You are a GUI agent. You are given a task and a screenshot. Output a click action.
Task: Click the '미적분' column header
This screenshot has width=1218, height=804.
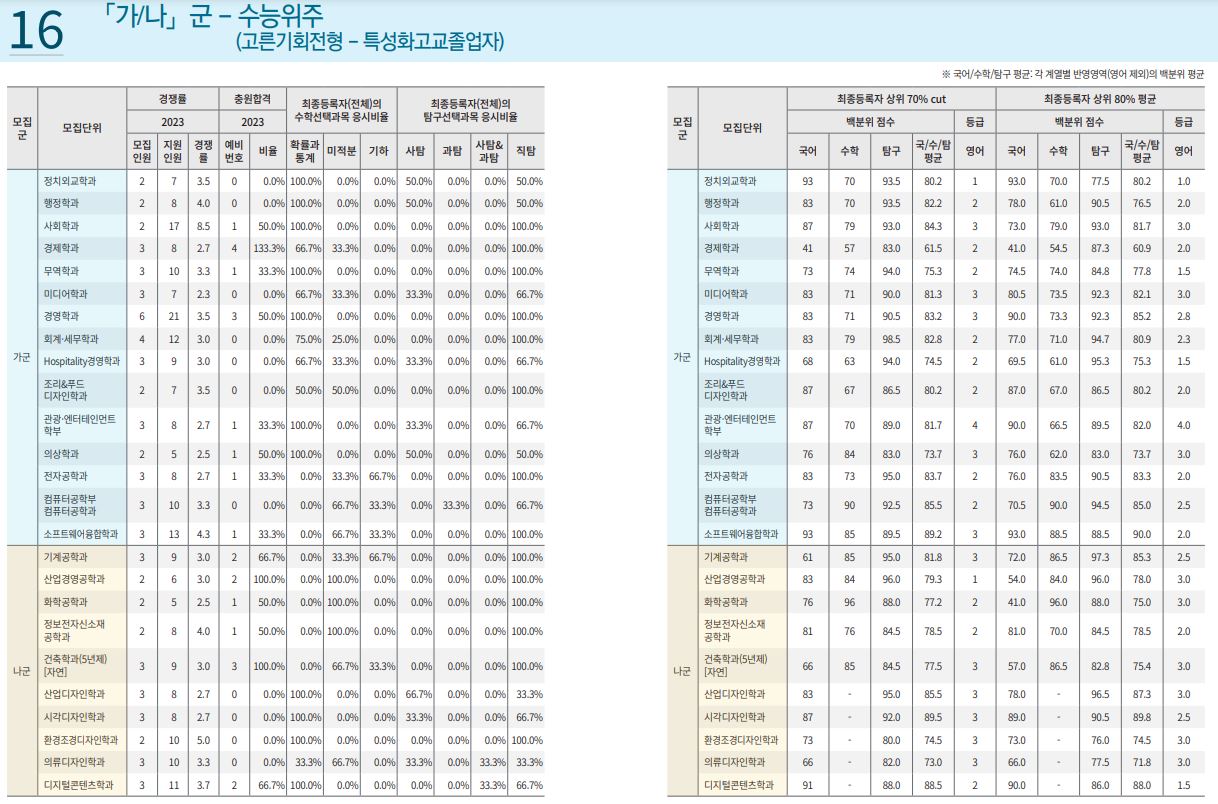(343, 151)
